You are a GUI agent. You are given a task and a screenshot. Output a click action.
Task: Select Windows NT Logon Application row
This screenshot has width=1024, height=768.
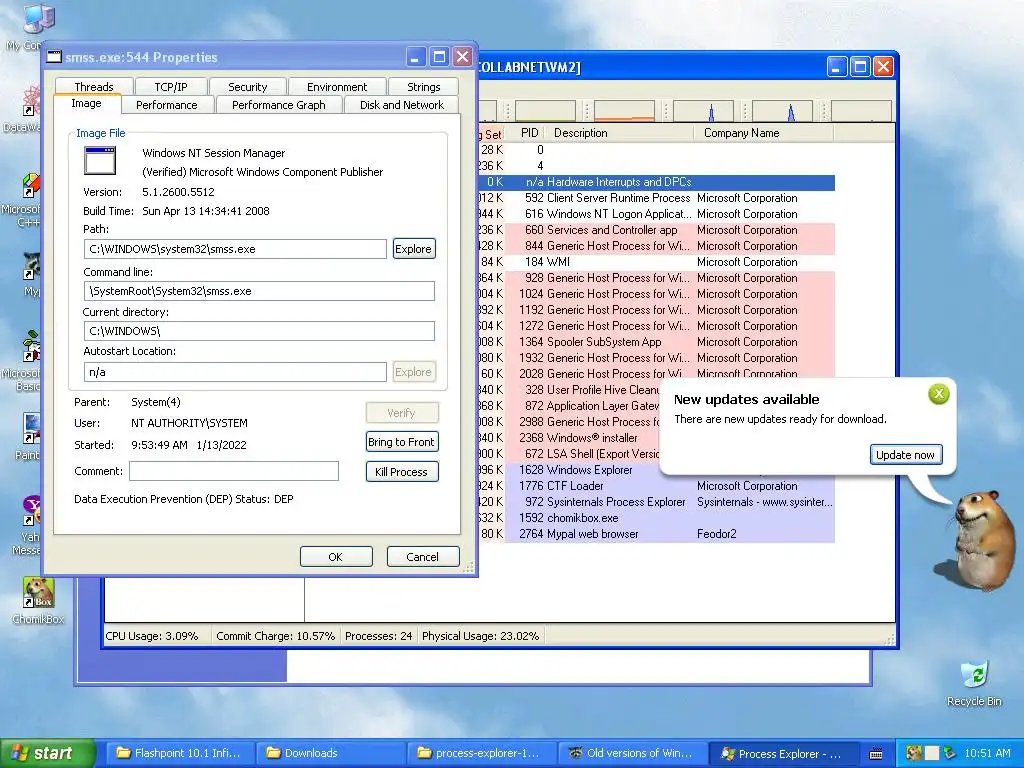pyautogui.click(x=656, y=214)
